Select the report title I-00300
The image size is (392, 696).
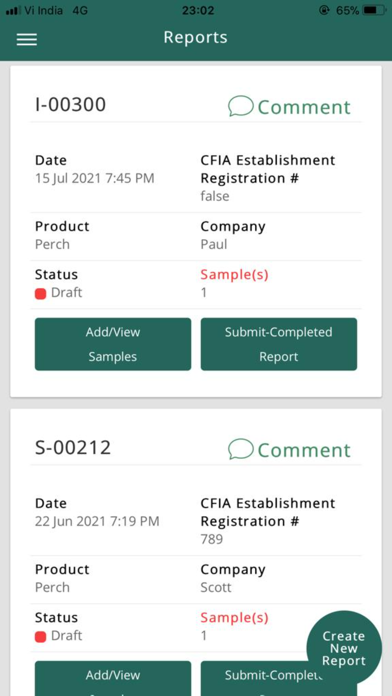(x=71, y=105)
